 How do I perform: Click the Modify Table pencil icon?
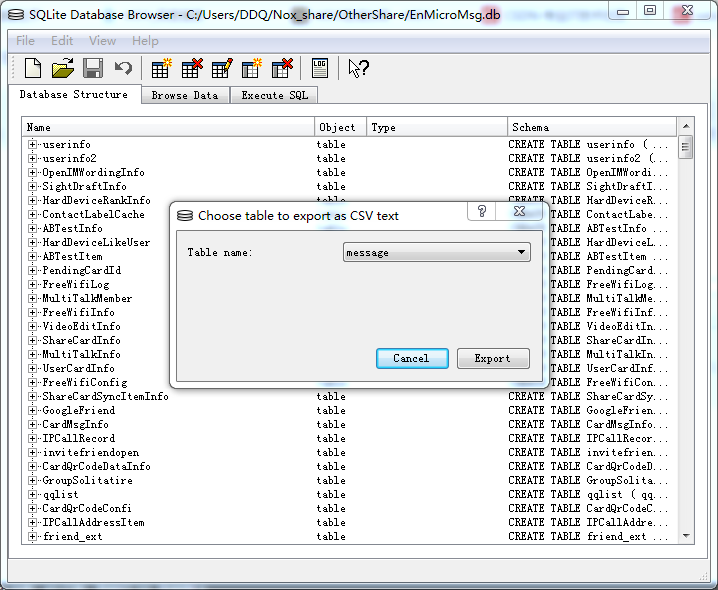(222, 68)
